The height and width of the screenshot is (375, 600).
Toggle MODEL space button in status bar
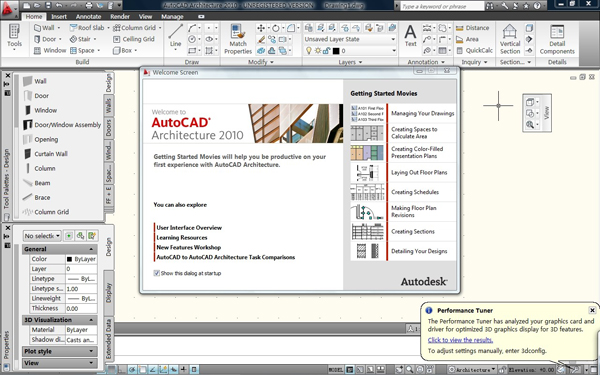point(336,370)
